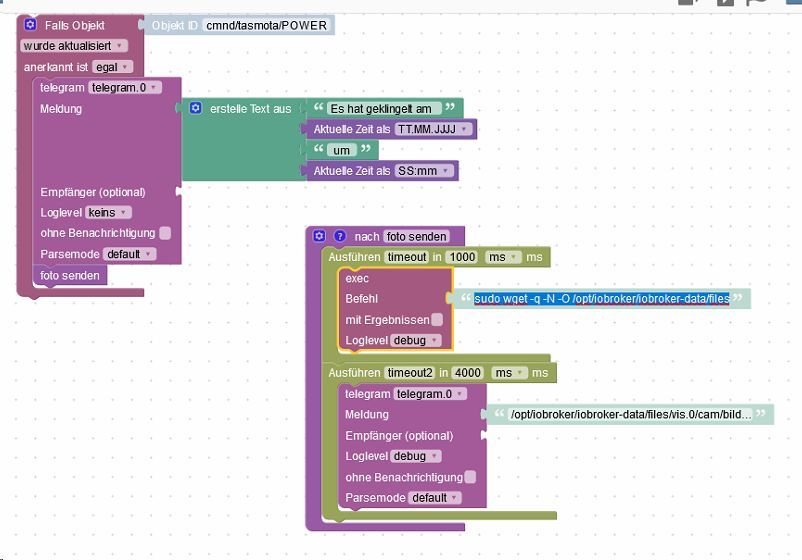
Task: Open telegram.0 dropdown in second telegram block
Action: click(430, 394)
